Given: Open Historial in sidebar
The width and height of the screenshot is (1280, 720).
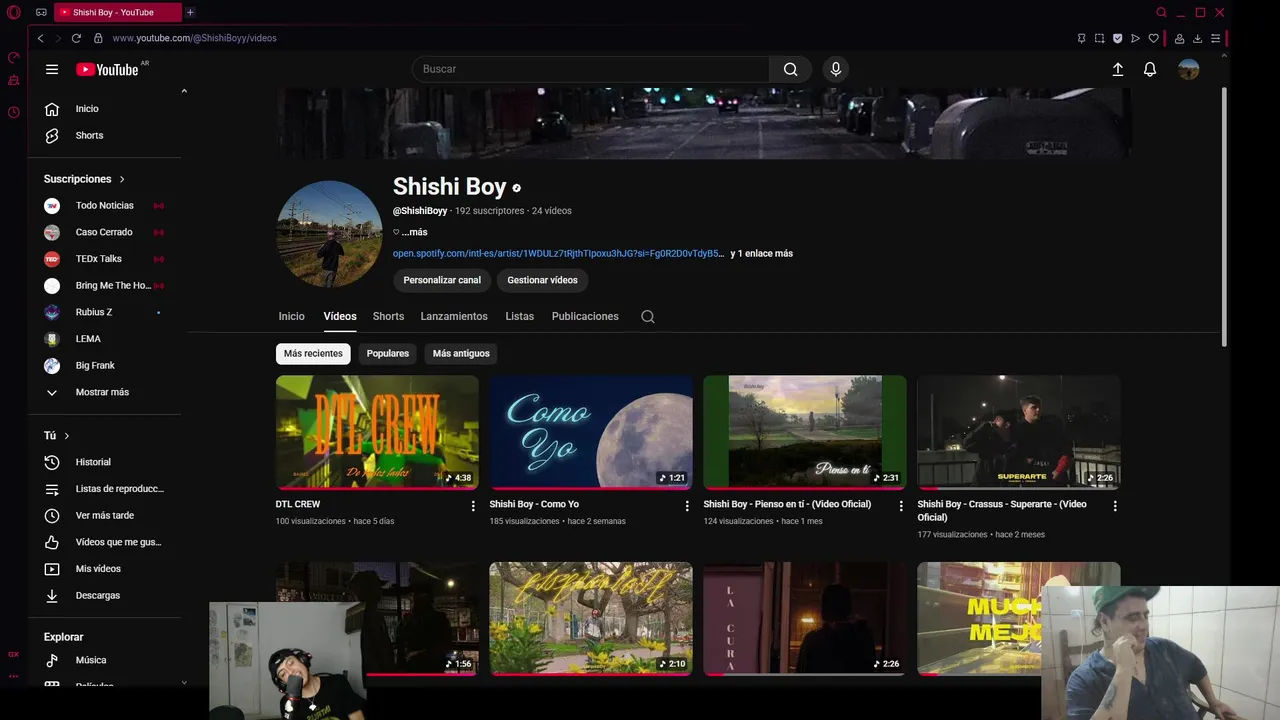Looking at the screenshot, I should pos(104,462).
